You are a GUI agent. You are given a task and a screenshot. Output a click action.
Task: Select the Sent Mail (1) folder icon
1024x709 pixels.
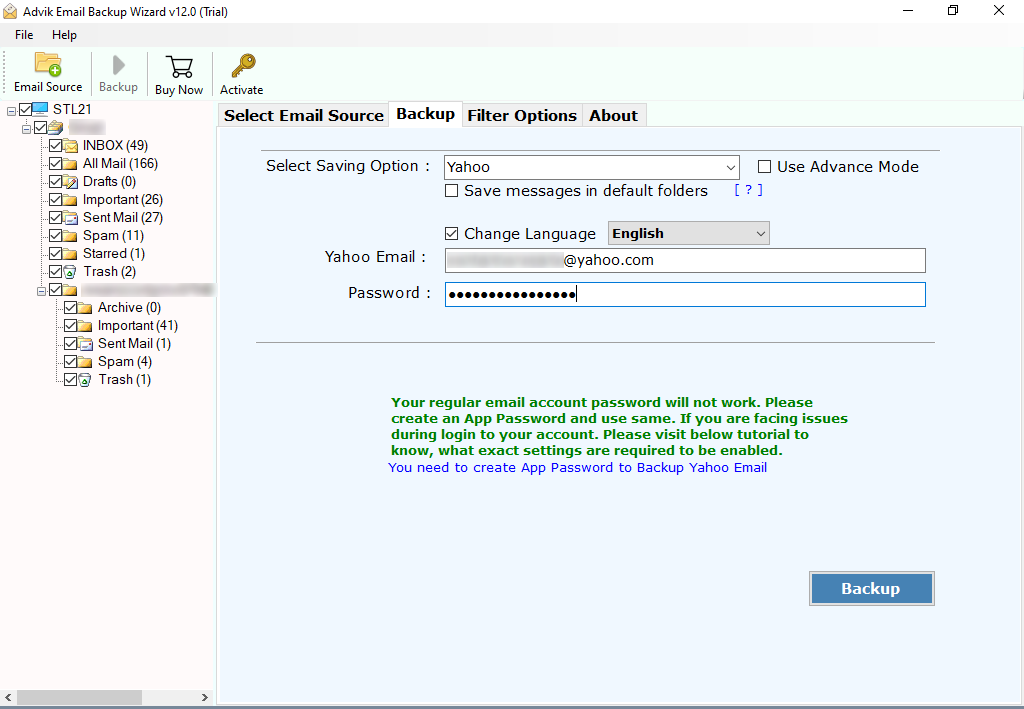click(85, 343)
